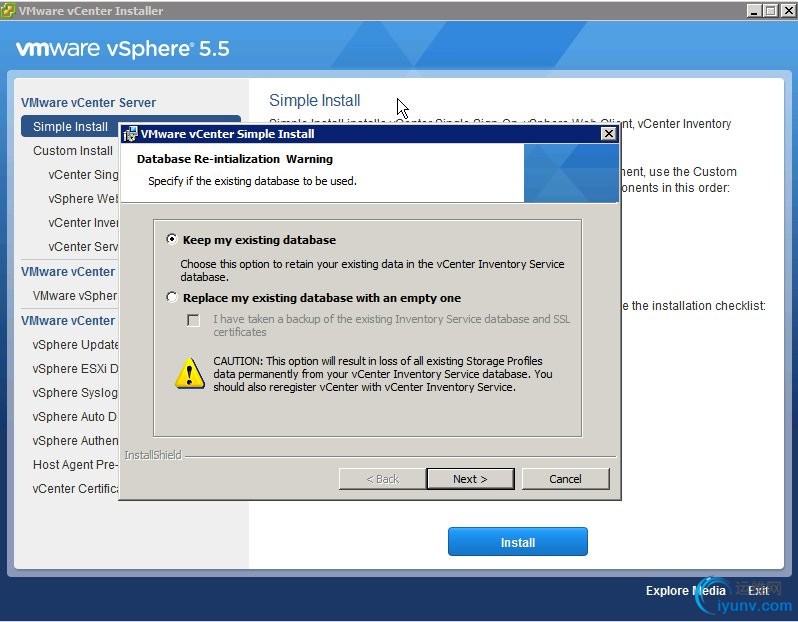Open vSphere Authentication Proxy sidebar item

[x=75, y=440]
